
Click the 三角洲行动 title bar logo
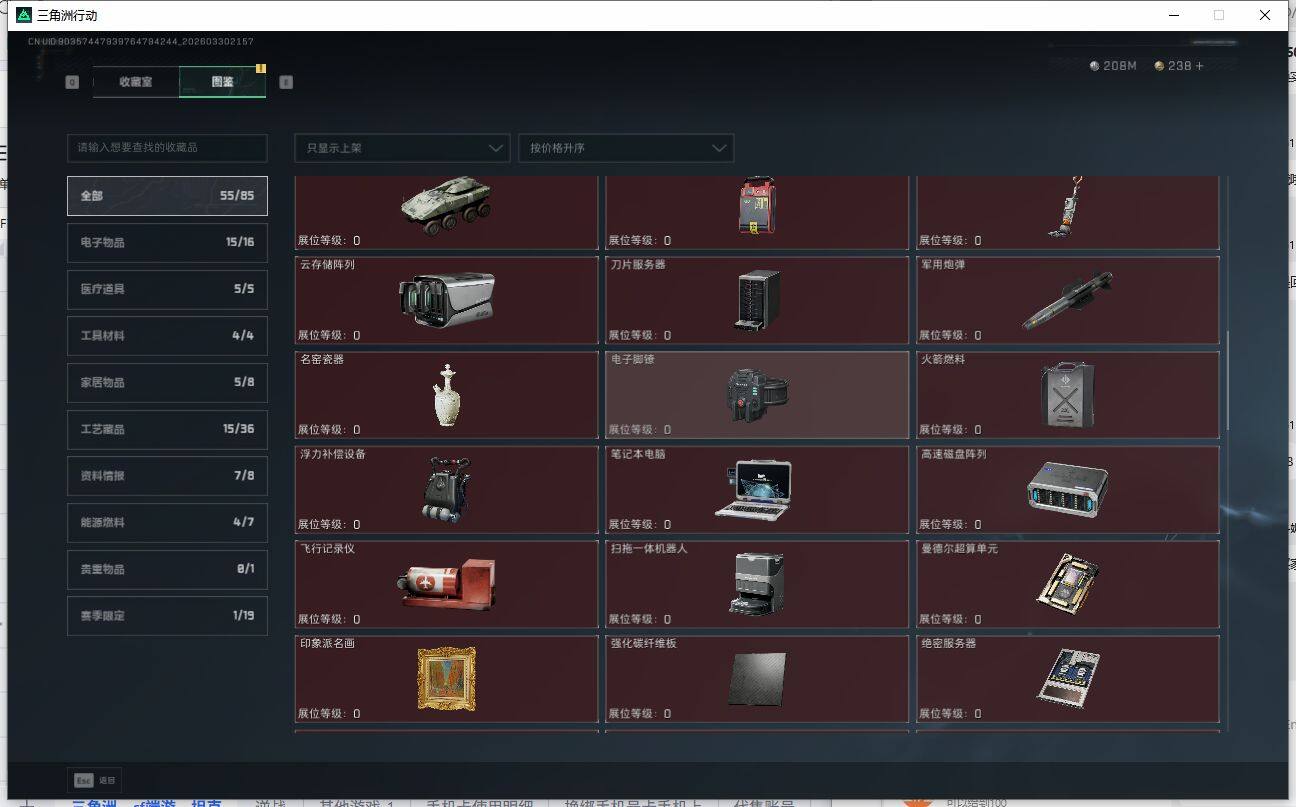(x=24, y=15)
